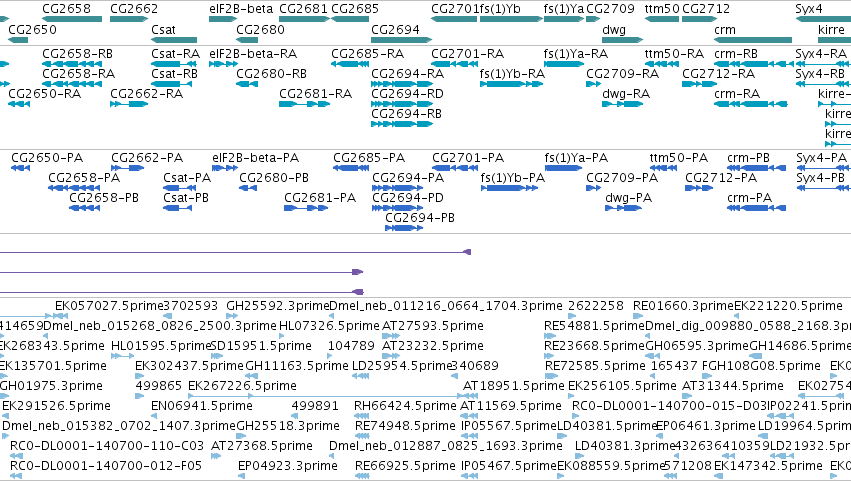Screen dimensions: 851x481
Task: Select the dwg gene label
Action: click(614, 30)
